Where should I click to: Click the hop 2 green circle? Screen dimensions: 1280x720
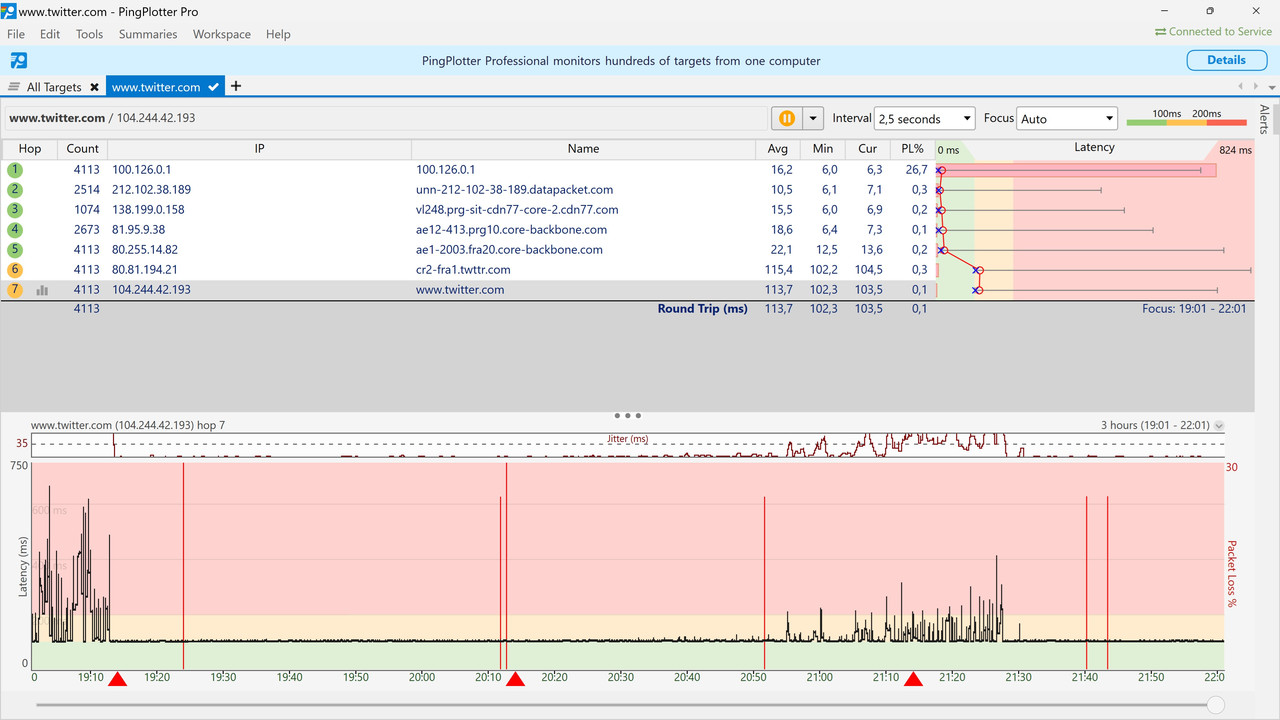pyautogui.click(x=15, y=190)
